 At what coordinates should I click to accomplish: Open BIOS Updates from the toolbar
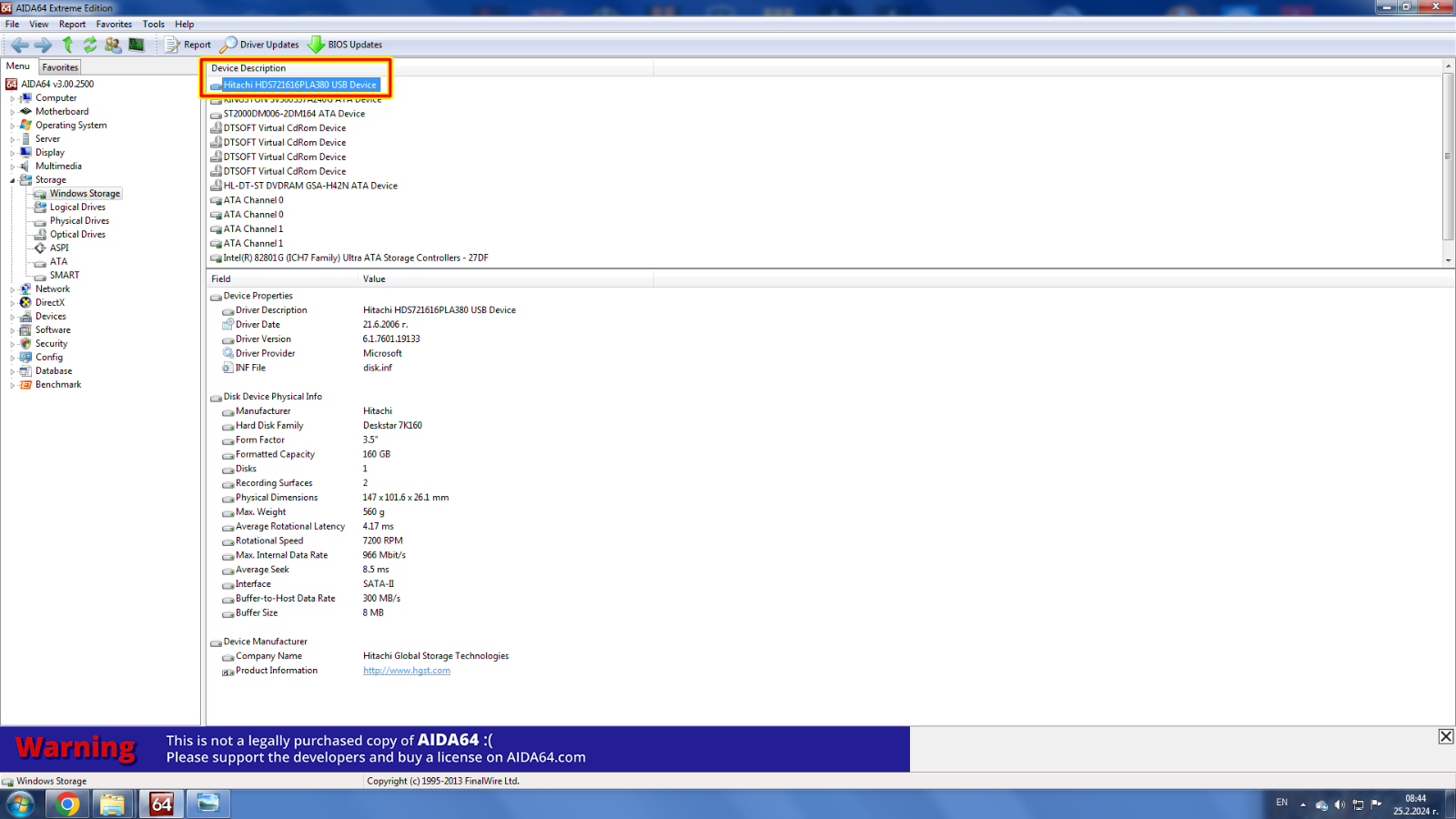(x=345, y=45)
